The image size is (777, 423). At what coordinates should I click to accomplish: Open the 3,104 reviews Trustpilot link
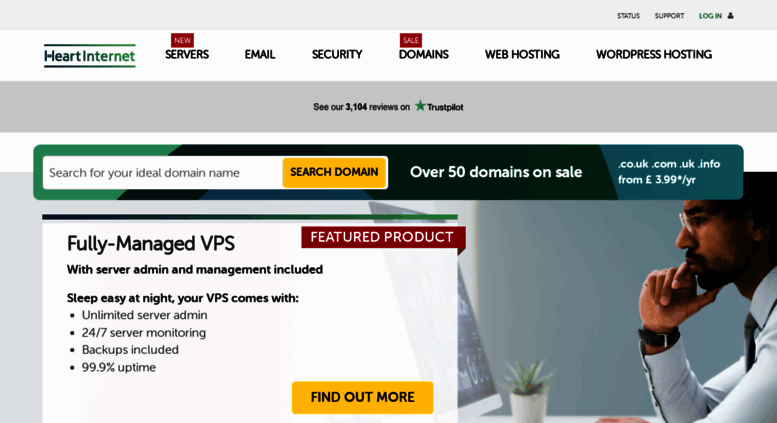click(361, 107)
